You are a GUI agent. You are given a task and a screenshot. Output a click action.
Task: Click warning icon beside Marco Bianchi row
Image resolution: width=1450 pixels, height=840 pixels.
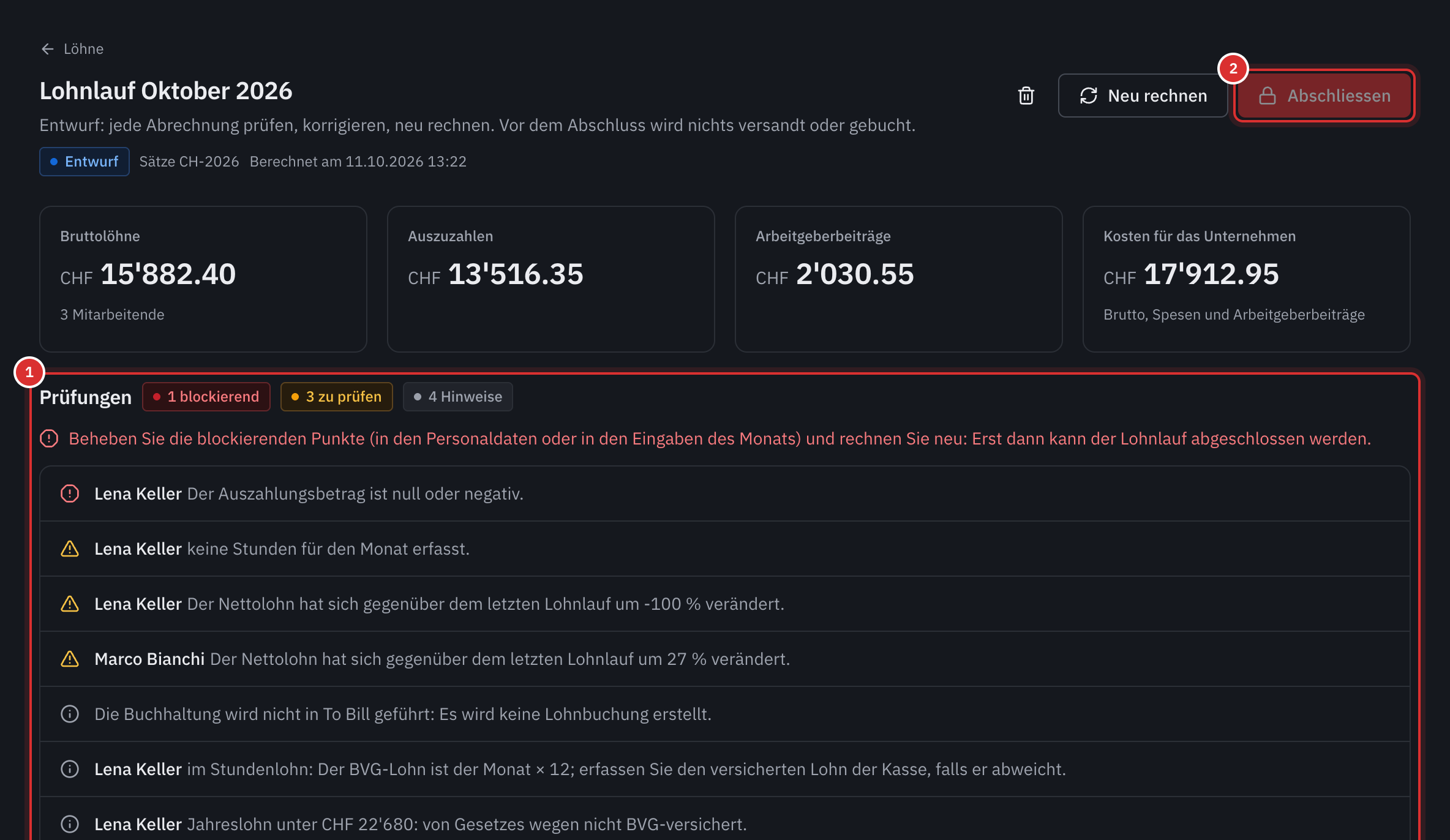click(x=70, y=659)
